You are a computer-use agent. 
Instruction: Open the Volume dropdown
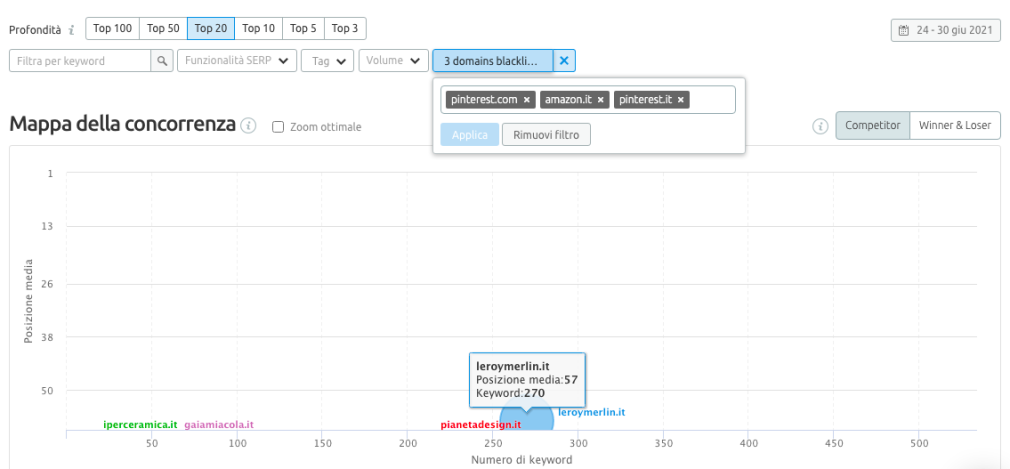(x=394, y=61)
